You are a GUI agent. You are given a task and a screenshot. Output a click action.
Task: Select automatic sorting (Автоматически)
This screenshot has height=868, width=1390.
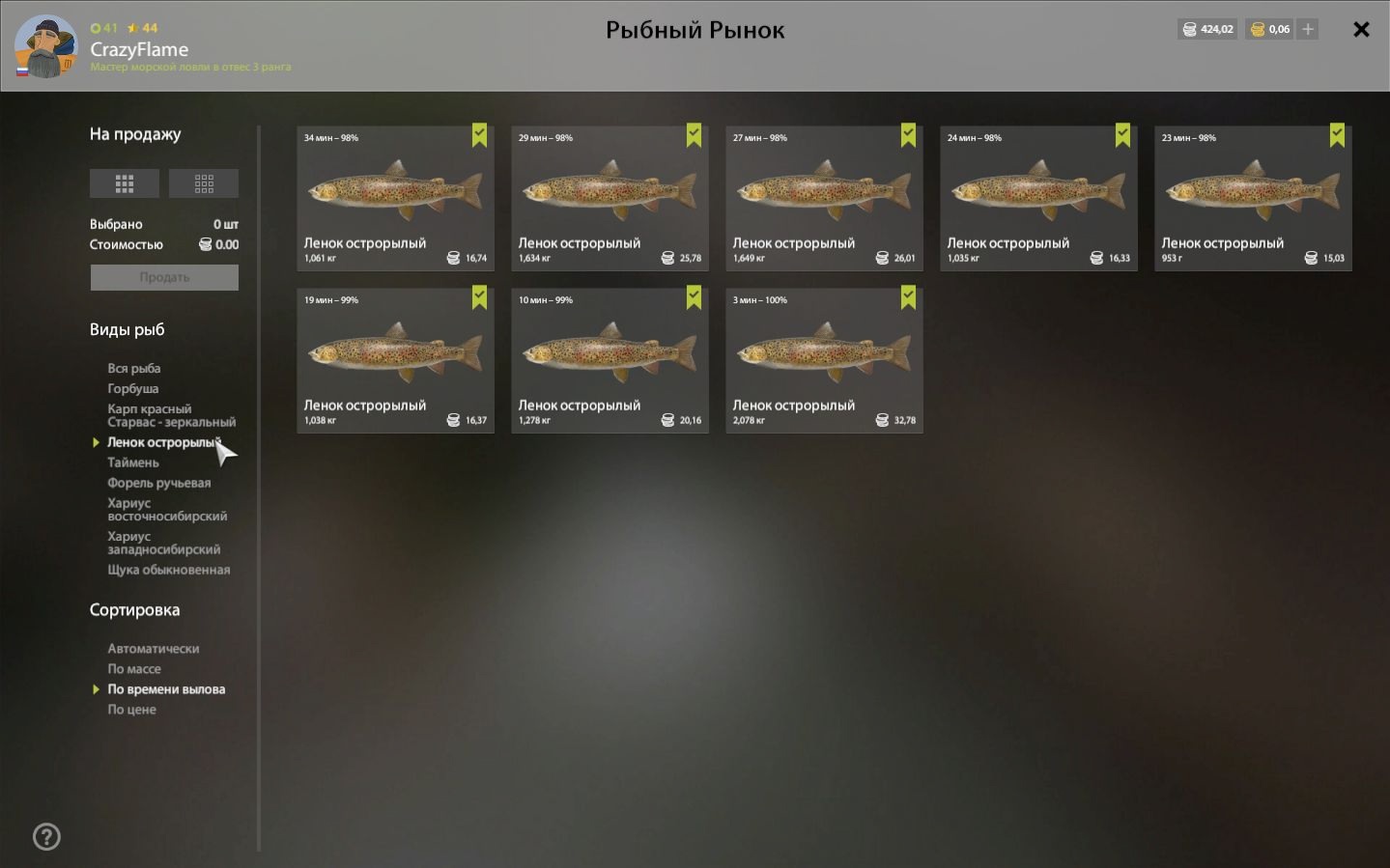point(154,649)
